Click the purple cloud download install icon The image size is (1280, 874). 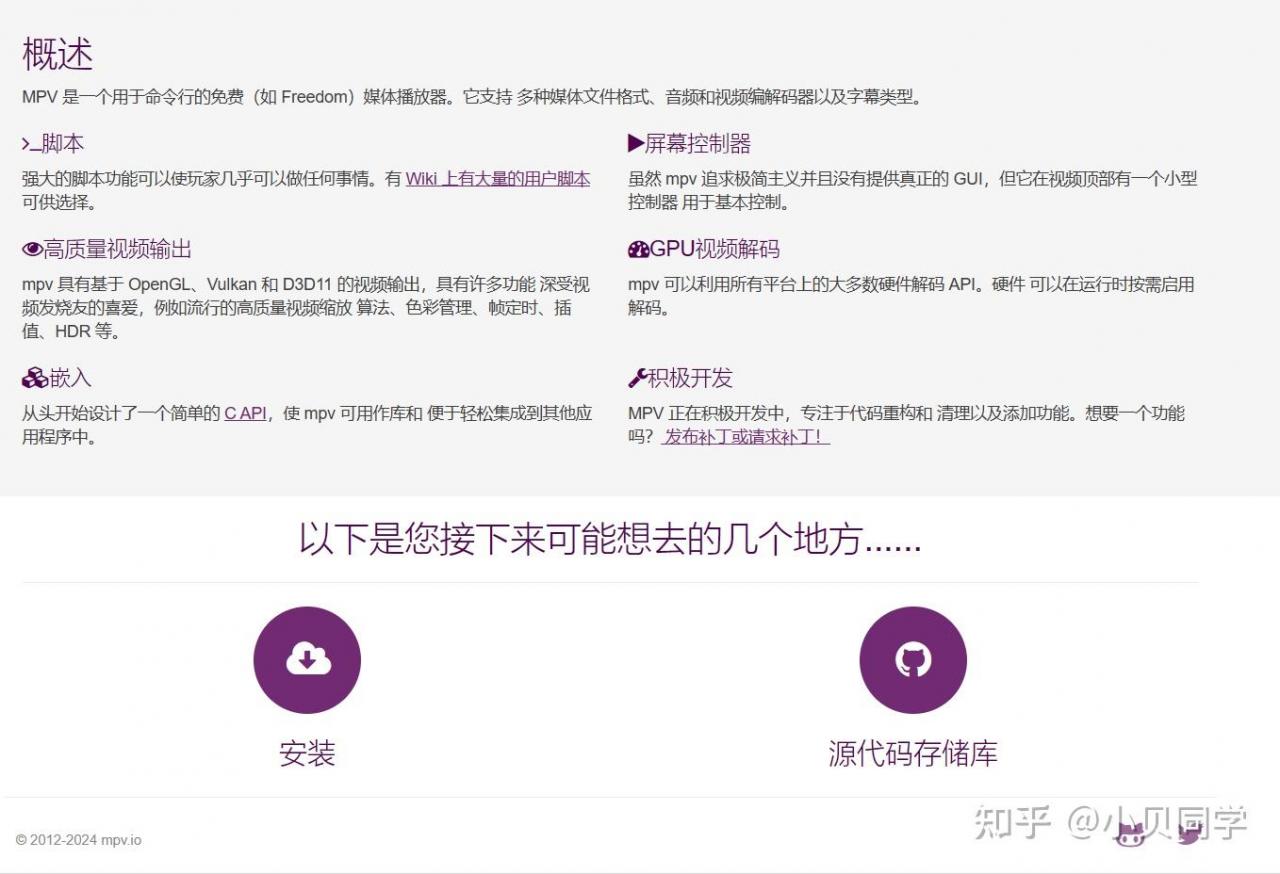(x=307, y=660)
